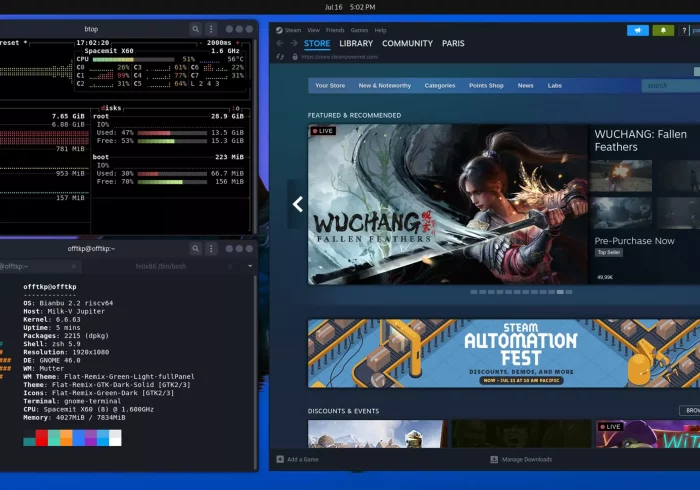700x490 pixels.
Task: Click the LIVE badge on the WUCHANG banner
Action: pyautogui.click(x=323, y=131)
